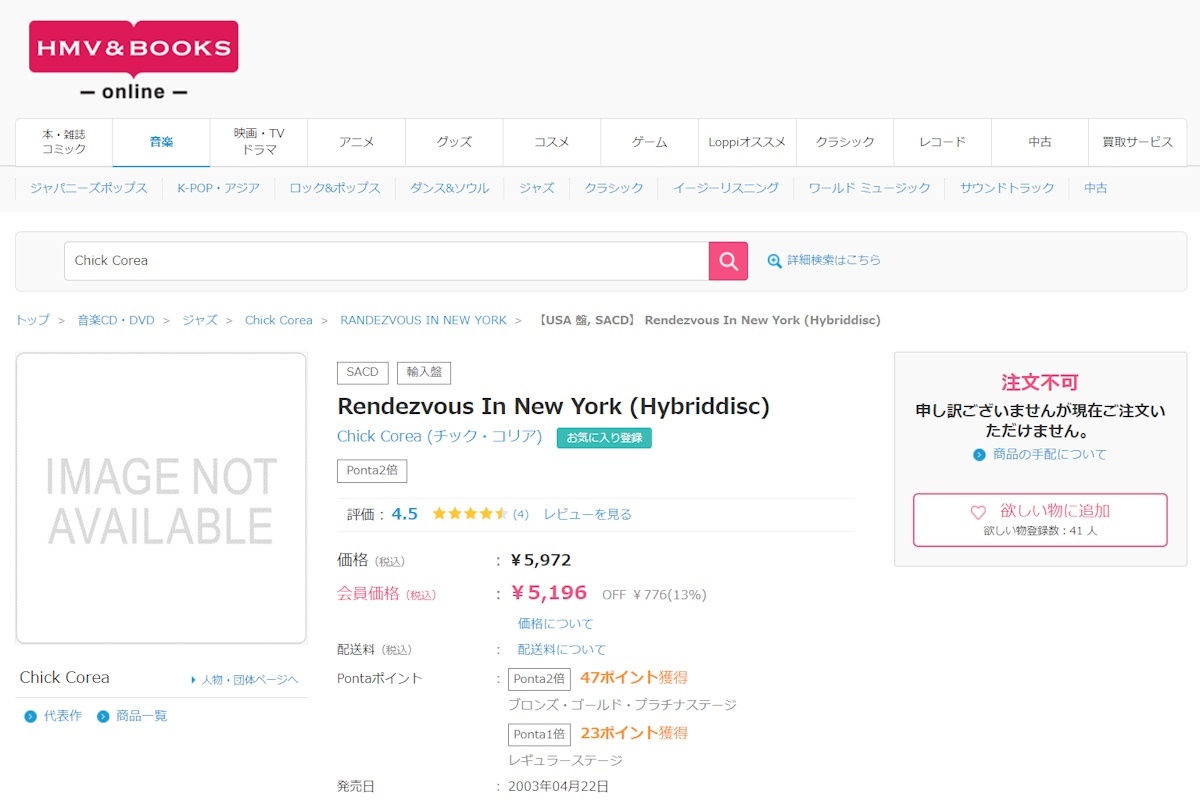
Task: Click the heart icon on wishlist button
Action: tap(978, 512)
